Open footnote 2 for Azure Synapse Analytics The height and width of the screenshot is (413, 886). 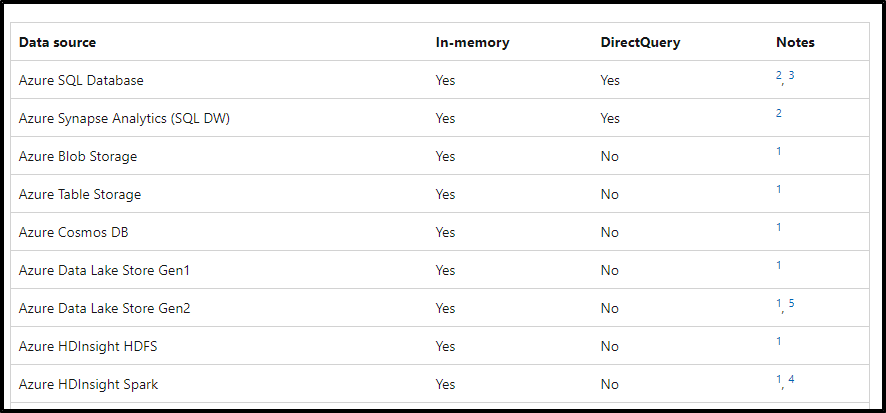[x=778, y=114]
